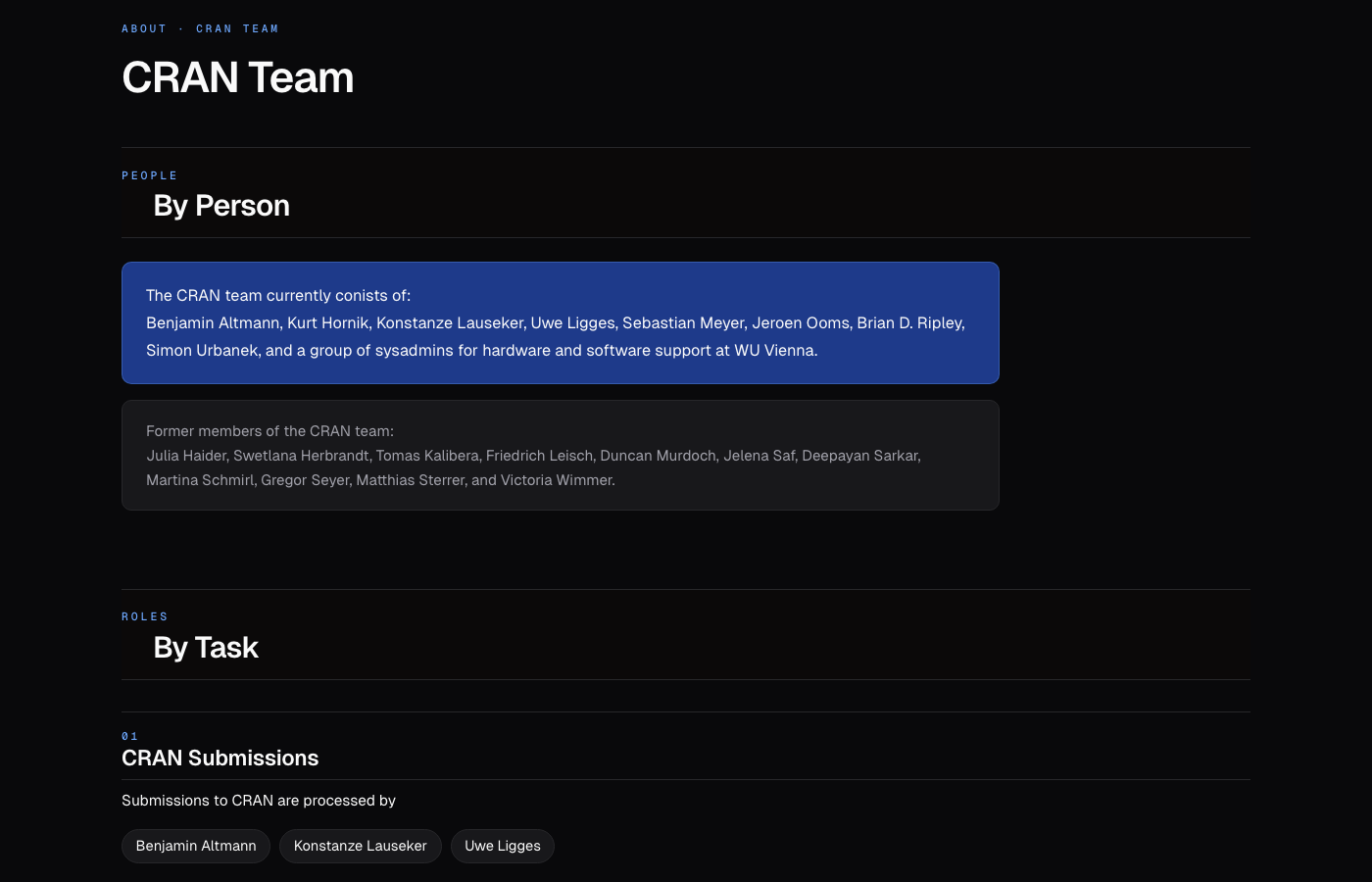Click the line starting with Benjamin Altmann, Kurt Hornik
Viewport: 1372px width, 882px height.
(x=556, y=322)
